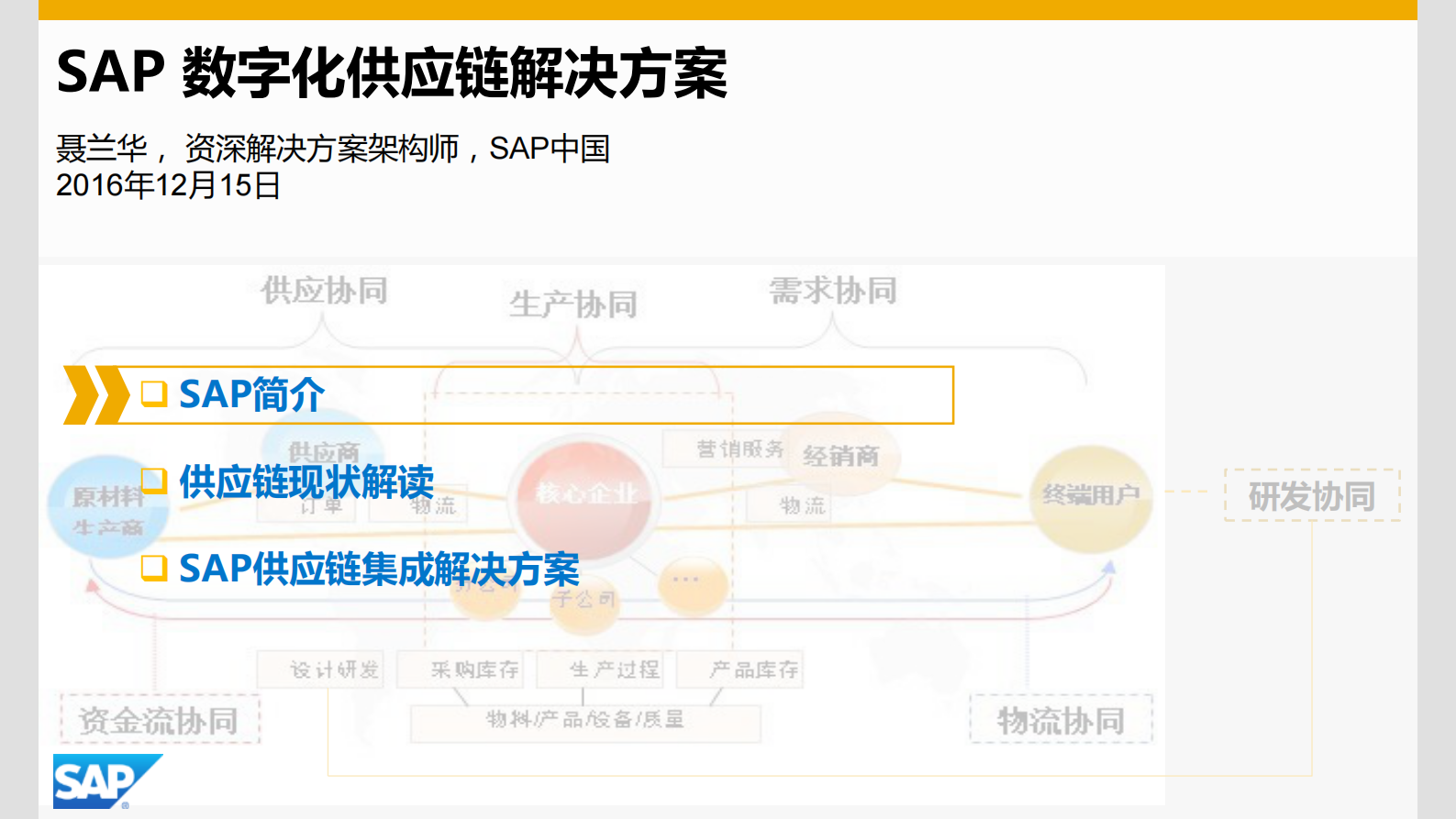Click the square bullet before SAP简介
The height and width of the screenshot is (819, 1456).
[x=154, y=394]
